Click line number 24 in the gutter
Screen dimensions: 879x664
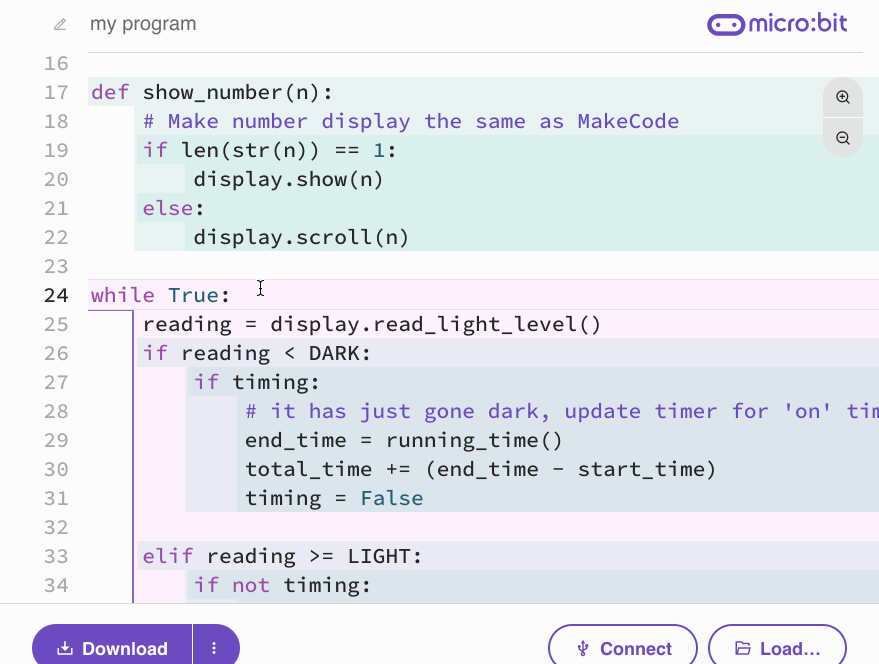55,294
